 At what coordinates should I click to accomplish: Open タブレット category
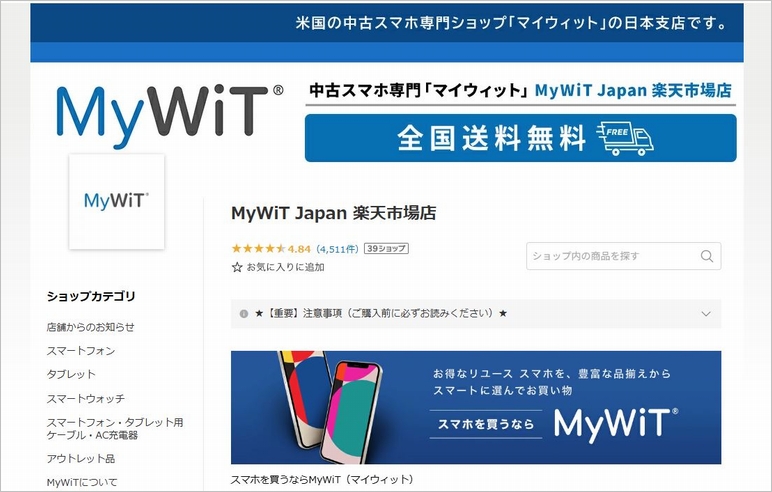71,374
